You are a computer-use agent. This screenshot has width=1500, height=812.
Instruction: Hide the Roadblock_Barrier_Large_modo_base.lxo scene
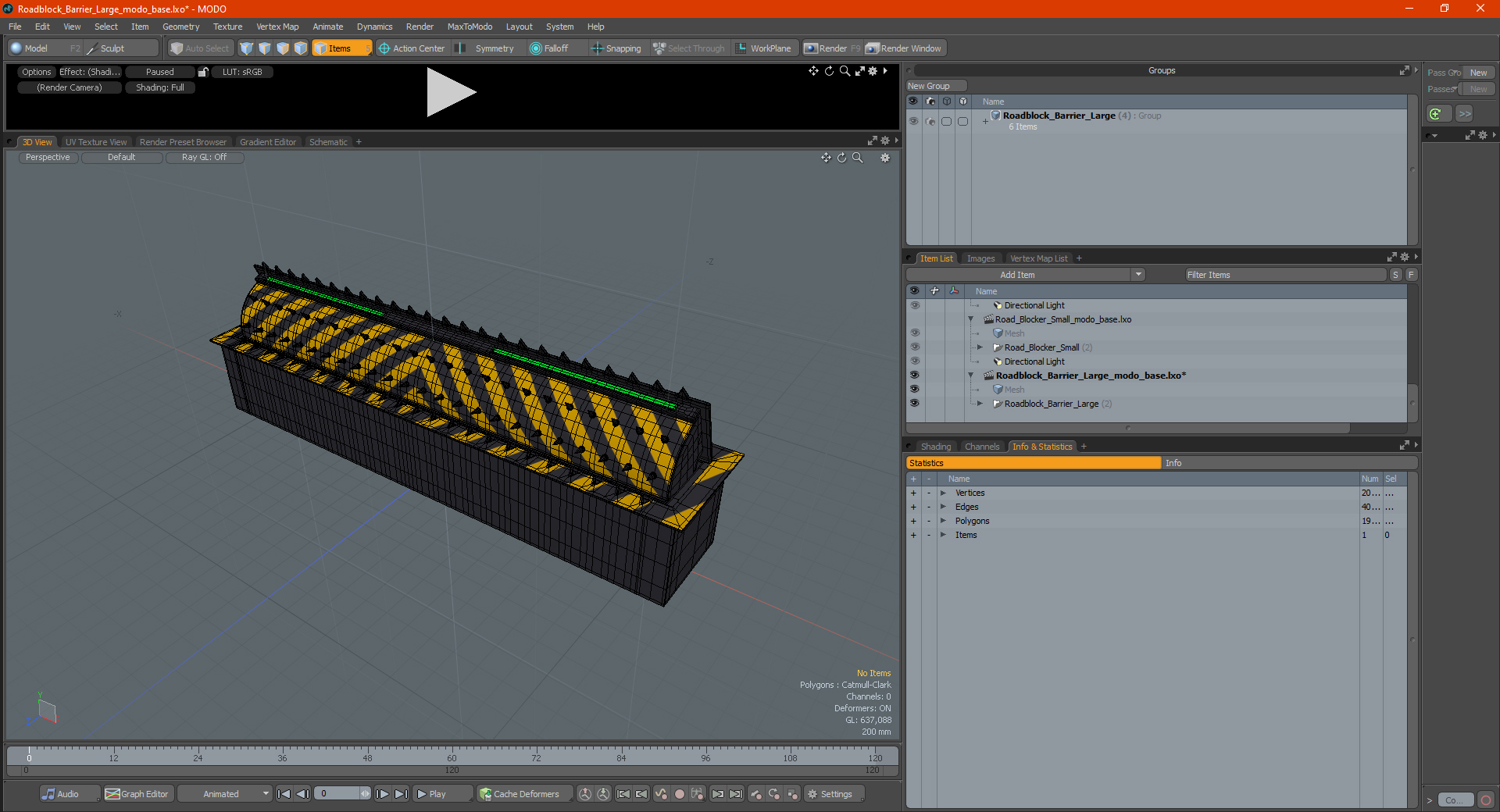coord(914,375)
